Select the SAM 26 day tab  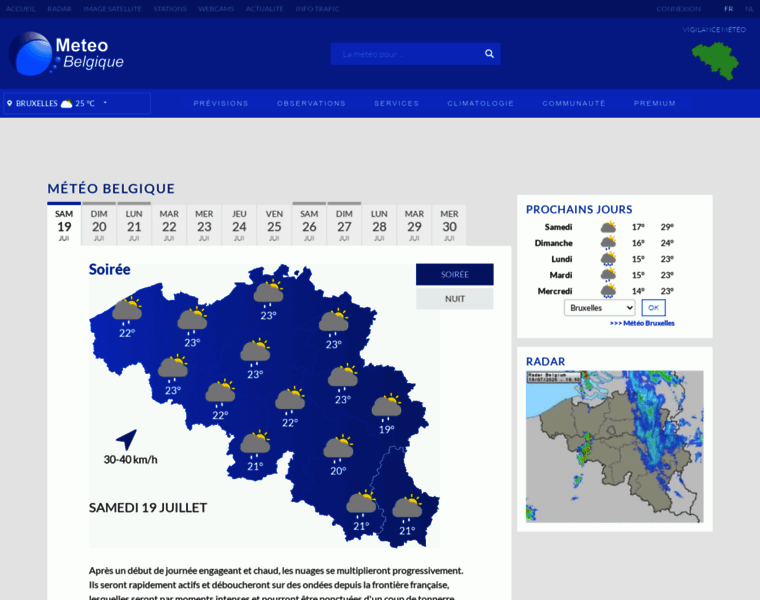309,225
